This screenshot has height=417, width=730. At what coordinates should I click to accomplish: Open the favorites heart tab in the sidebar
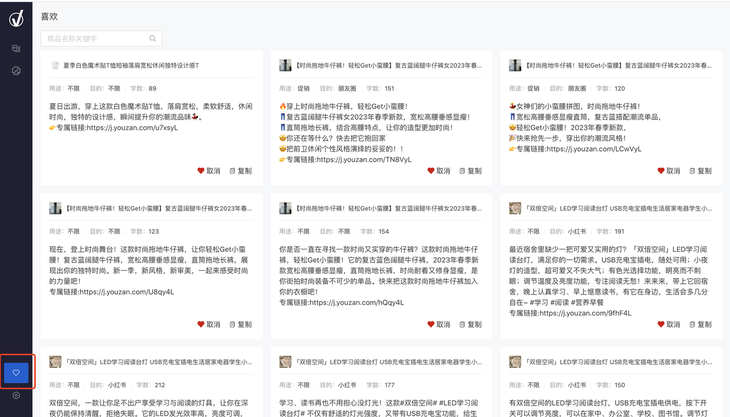[x=16, y=372]
